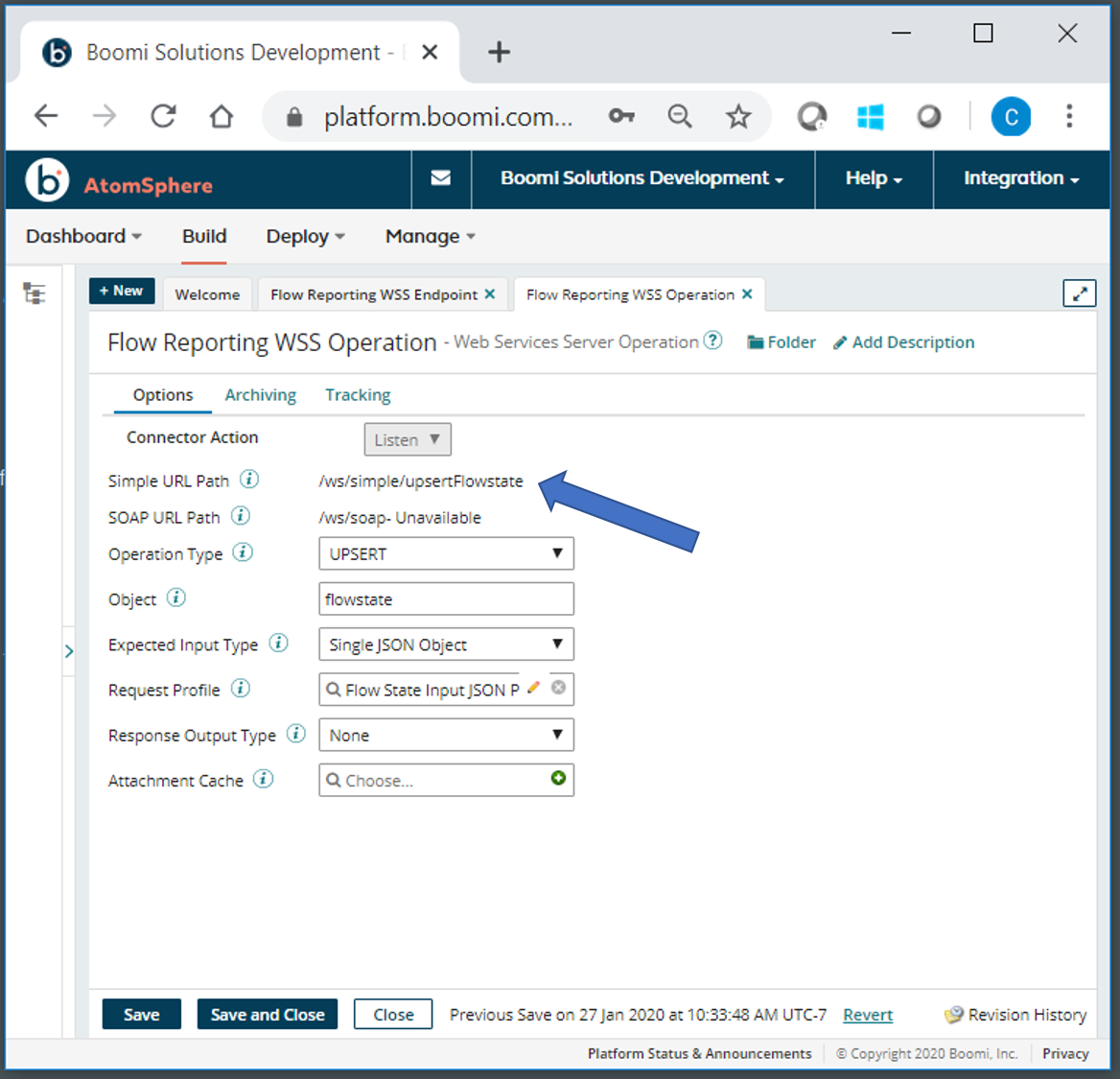The image size is (1120, 1079).
Task: Revert to the previous save
Action: [867, 1014]
